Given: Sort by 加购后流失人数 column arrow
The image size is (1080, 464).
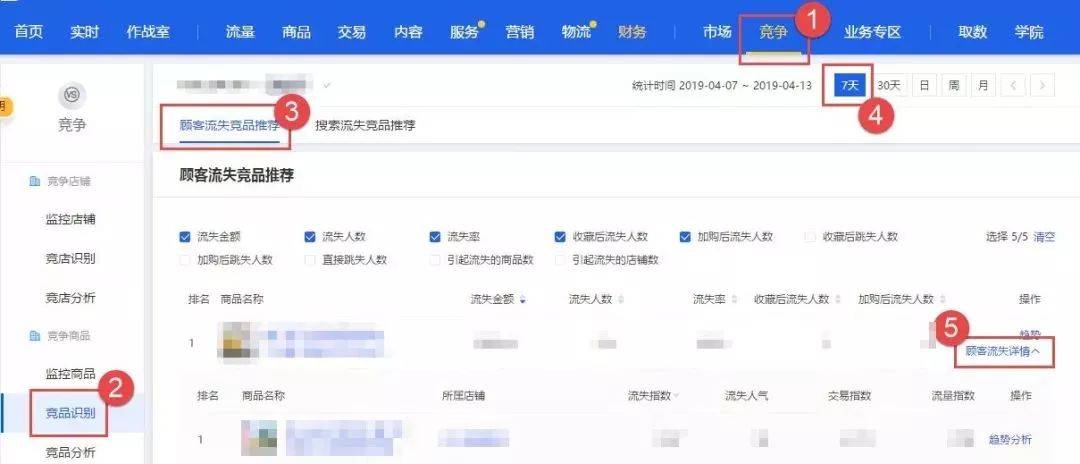Looking at the screenshot, I should (942, 299).
